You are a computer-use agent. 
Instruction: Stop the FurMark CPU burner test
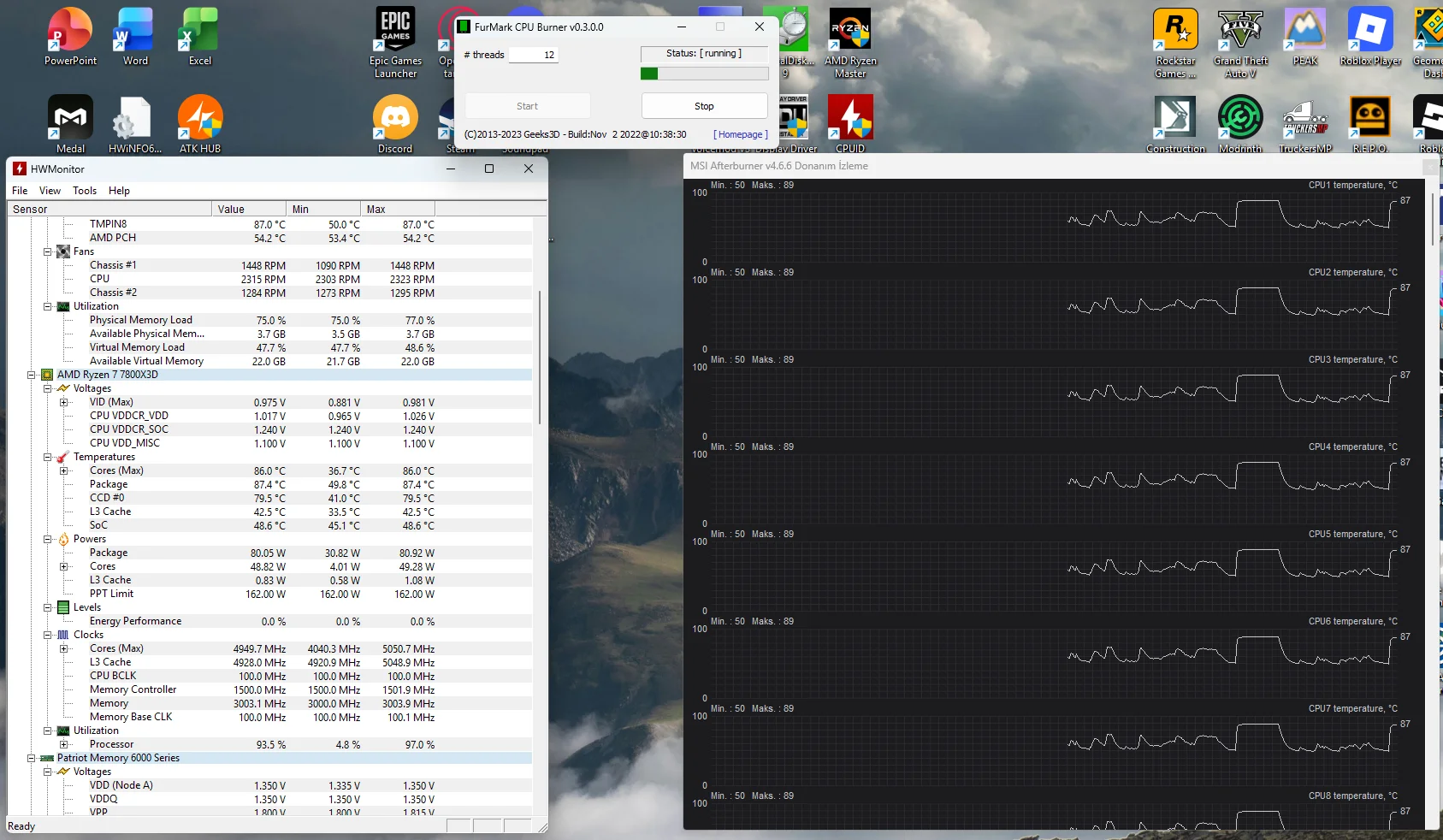click(x=704, y=106)
